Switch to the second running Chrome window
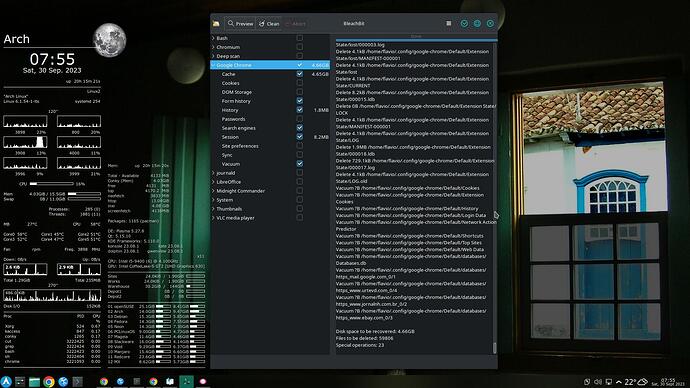Viewport: 690px width, 388px height. (153, 381)
